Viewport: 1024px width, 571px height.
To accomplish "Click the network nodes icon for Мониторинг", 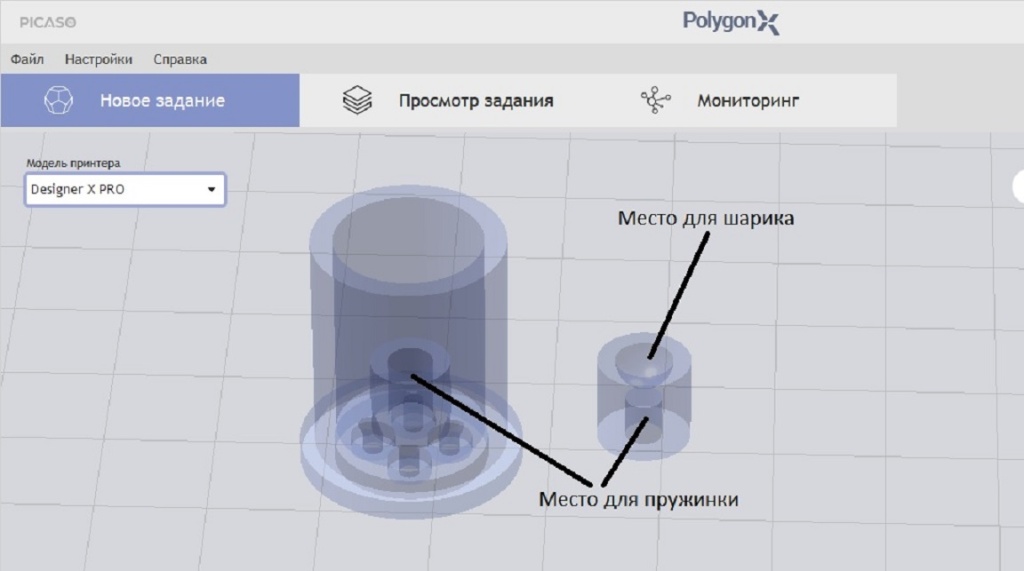I will point(655,100).
